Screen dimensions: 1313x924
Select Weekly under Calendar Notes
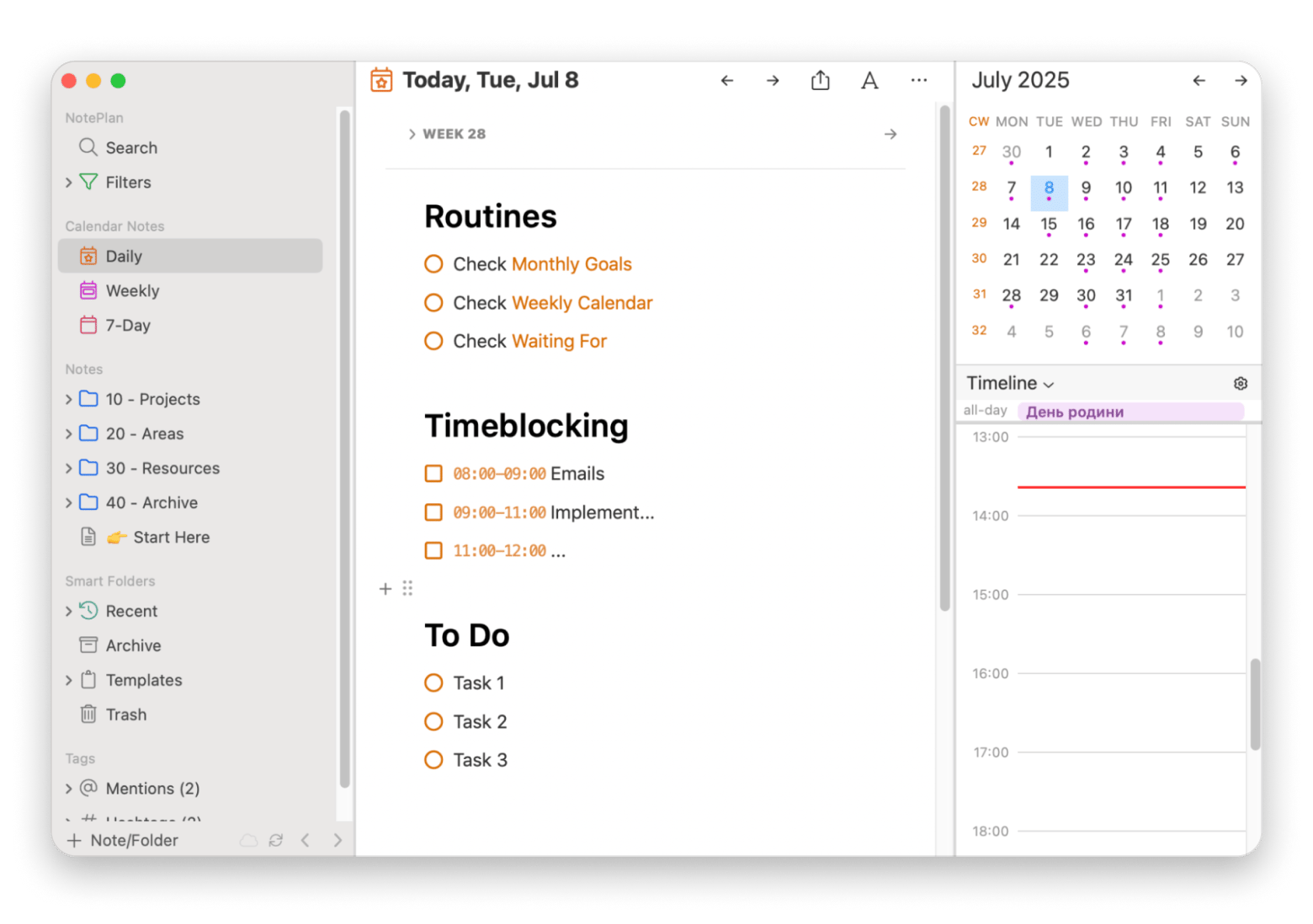(x=132, y=291)
